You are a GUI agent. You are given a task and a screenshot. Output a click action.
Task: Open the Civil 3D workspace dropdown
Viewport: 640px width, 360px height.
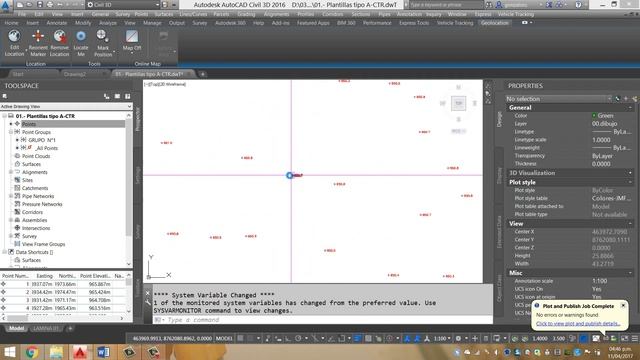pyautogui.click(x=124, y=5)
